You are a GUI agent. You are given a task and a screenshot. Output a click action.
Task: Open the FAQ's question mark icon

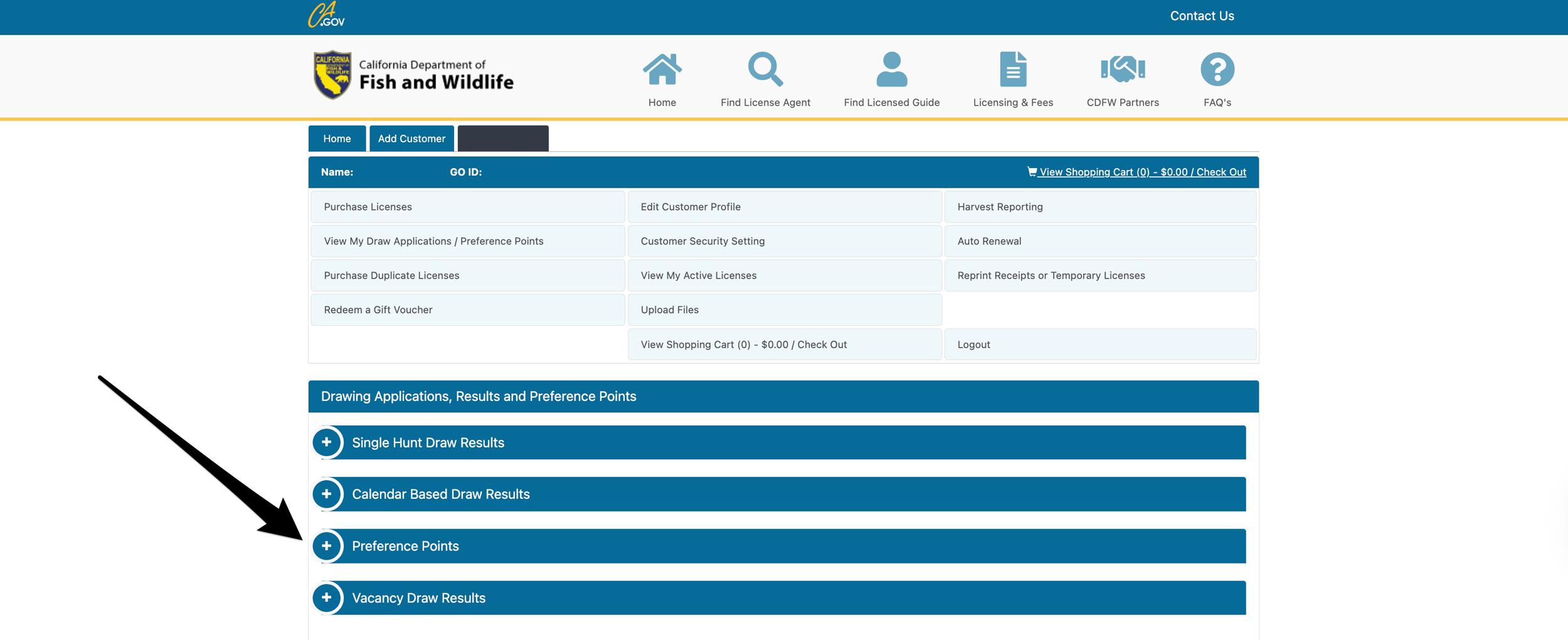[x=1217, y=70]
